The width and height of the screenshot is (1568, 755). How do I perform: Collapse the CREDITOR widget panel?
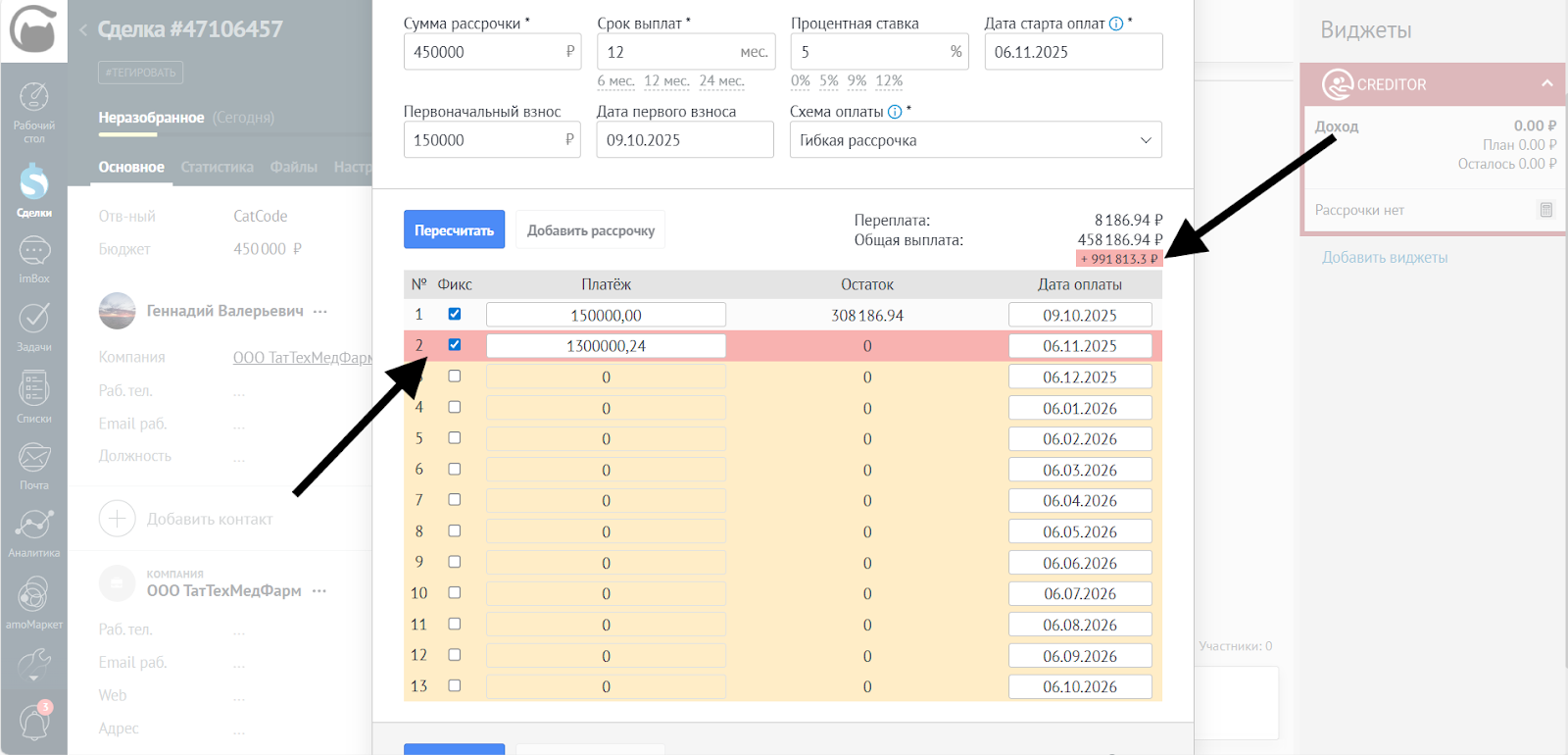pos(1546,84)
